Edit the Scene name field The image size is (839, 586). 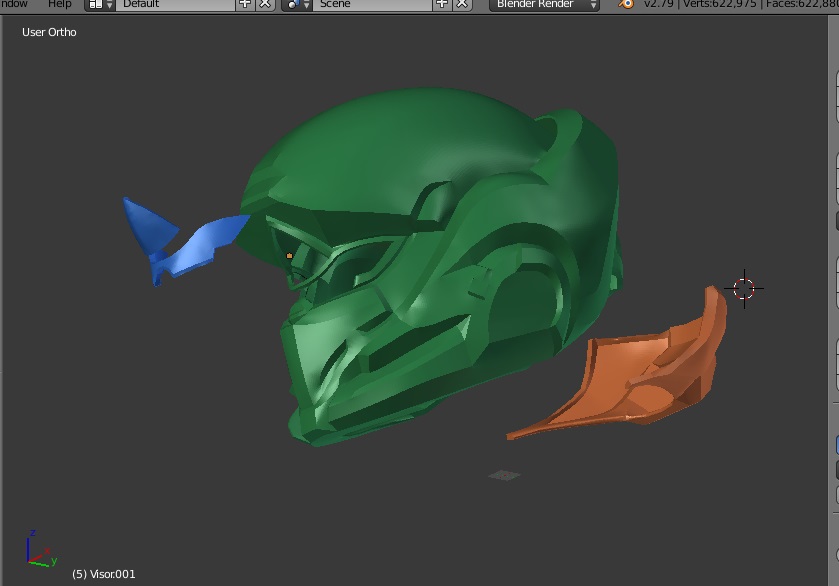372,4
